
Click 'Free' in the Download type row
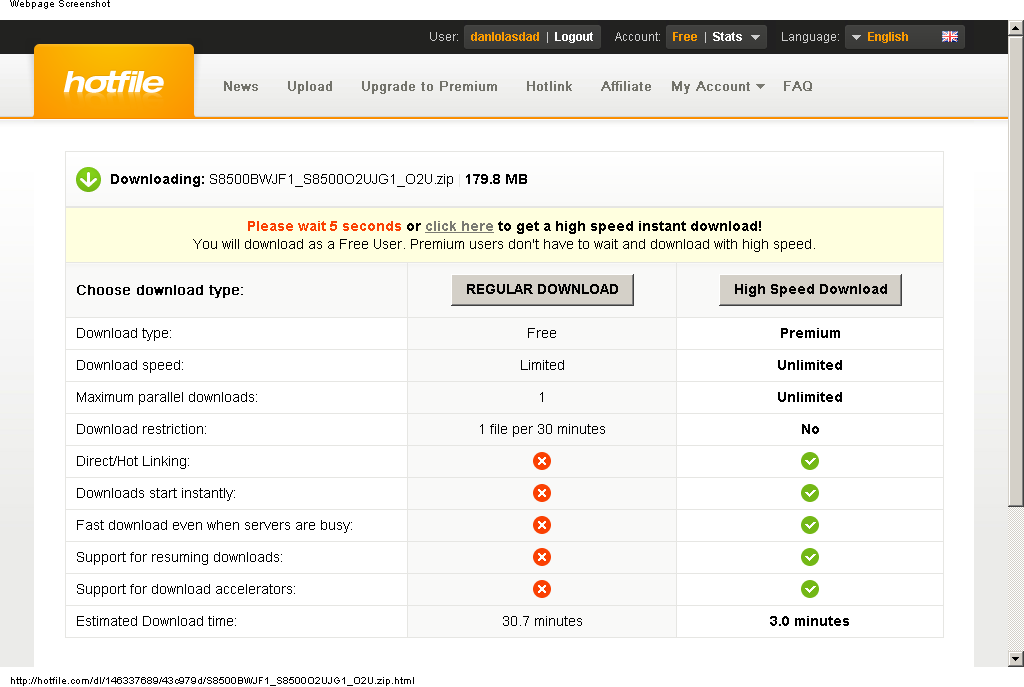(x=542, y=333)
